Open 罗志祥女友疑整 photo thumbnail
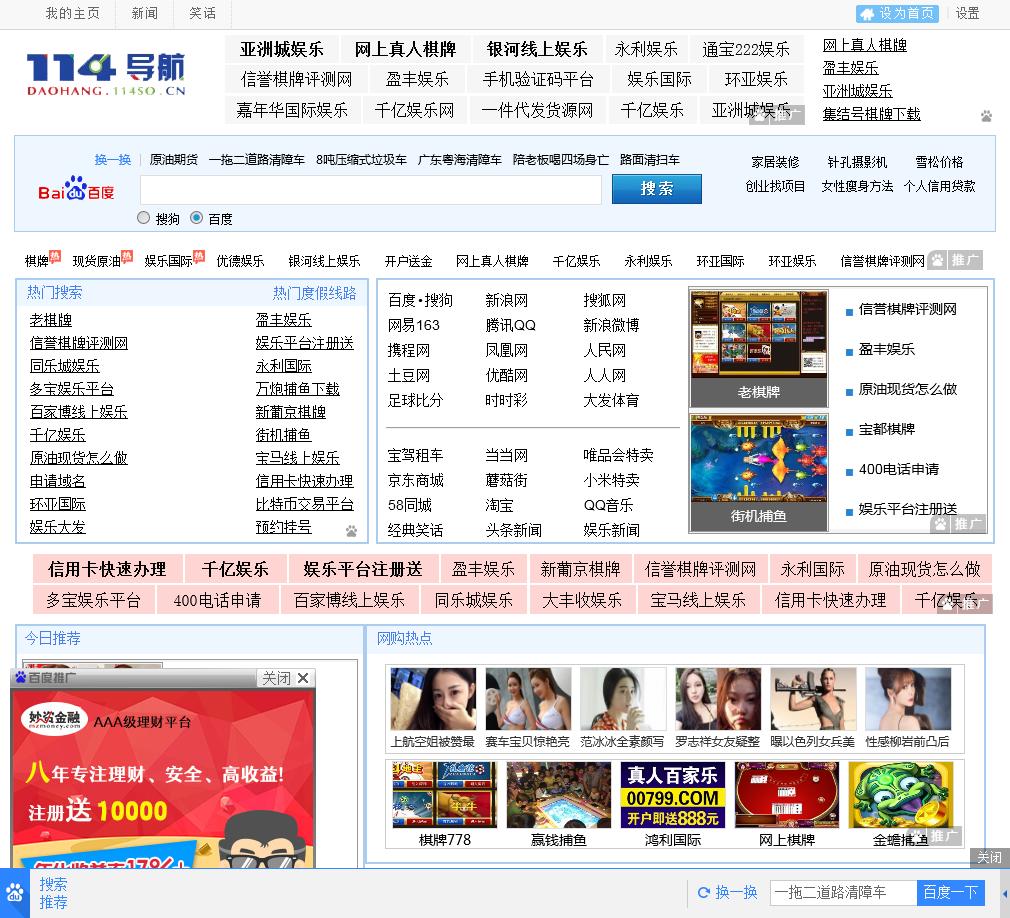This screenshot has height=918, width=1010. point(718,699)
